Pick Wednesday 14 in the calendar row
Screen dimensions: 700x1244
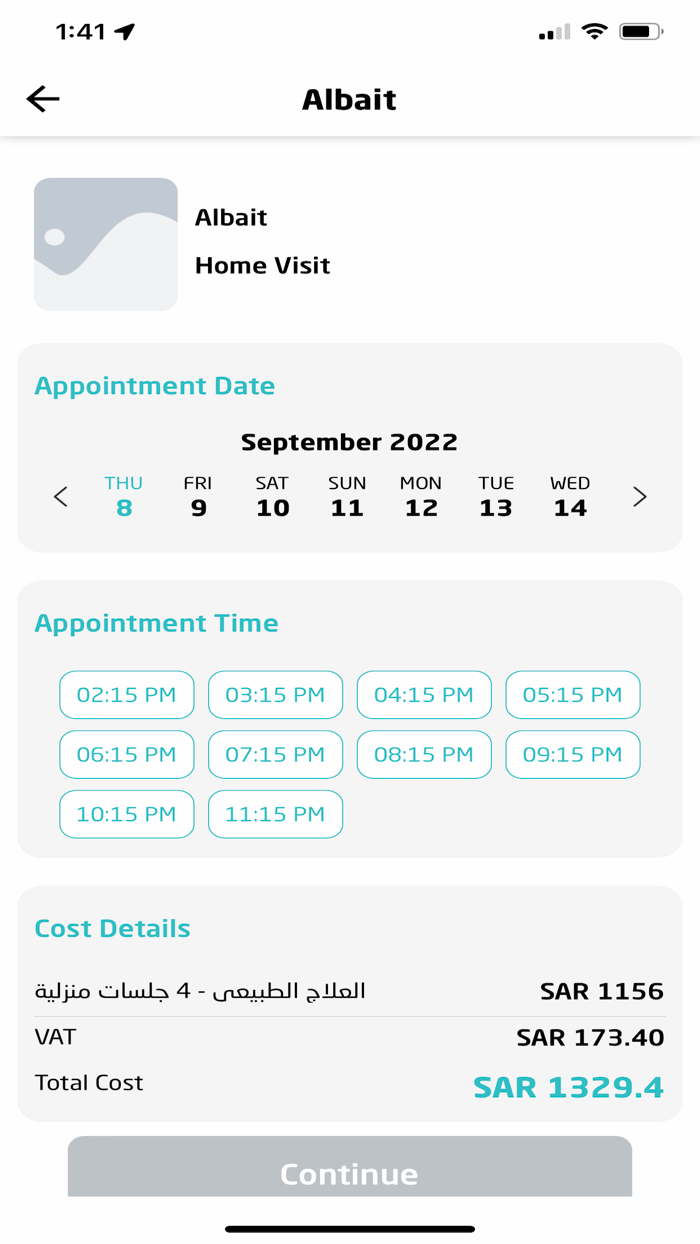pyautogui.click(x=570, y=497)
